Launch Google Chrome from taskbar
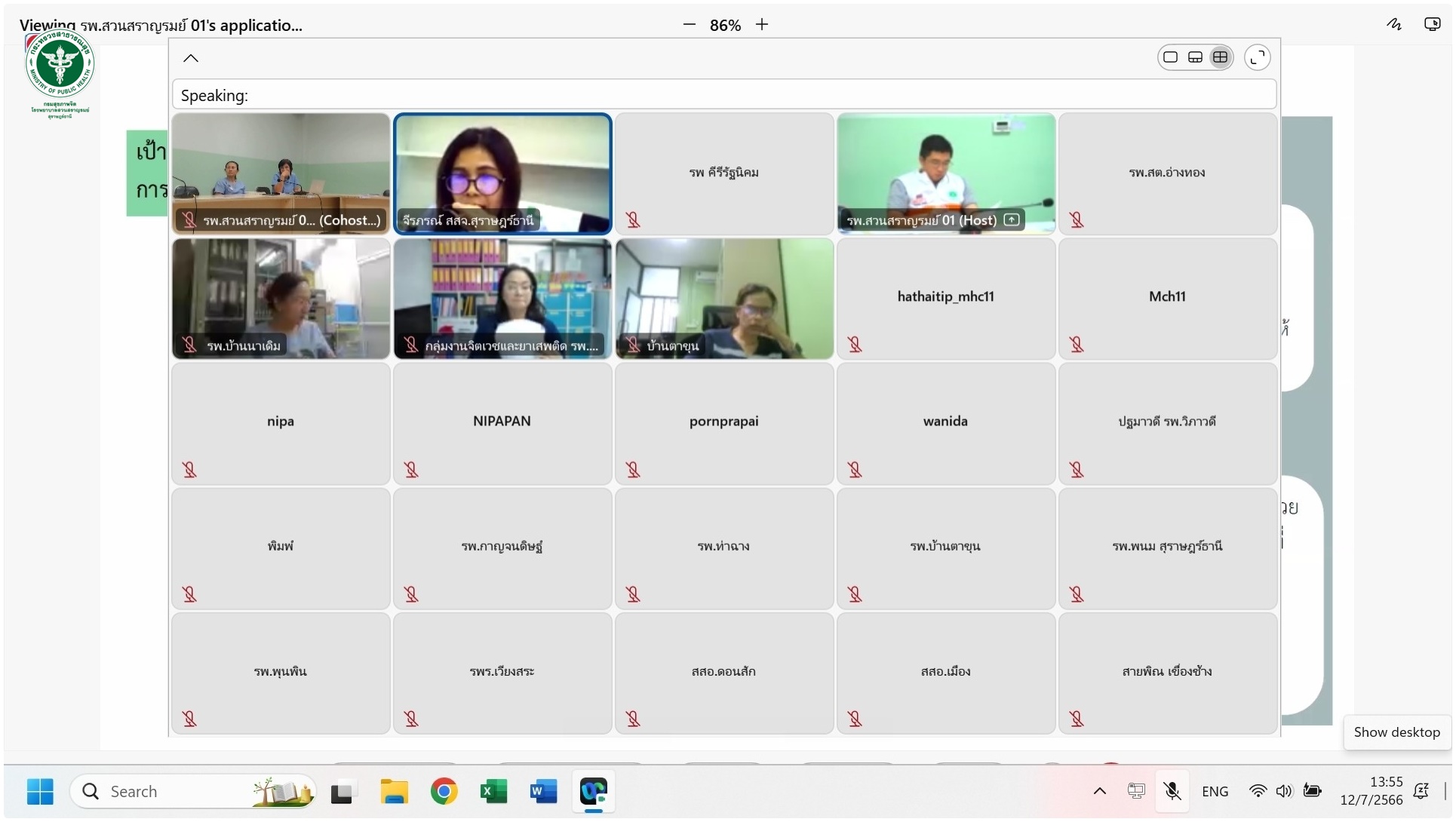 click(444, 791)
